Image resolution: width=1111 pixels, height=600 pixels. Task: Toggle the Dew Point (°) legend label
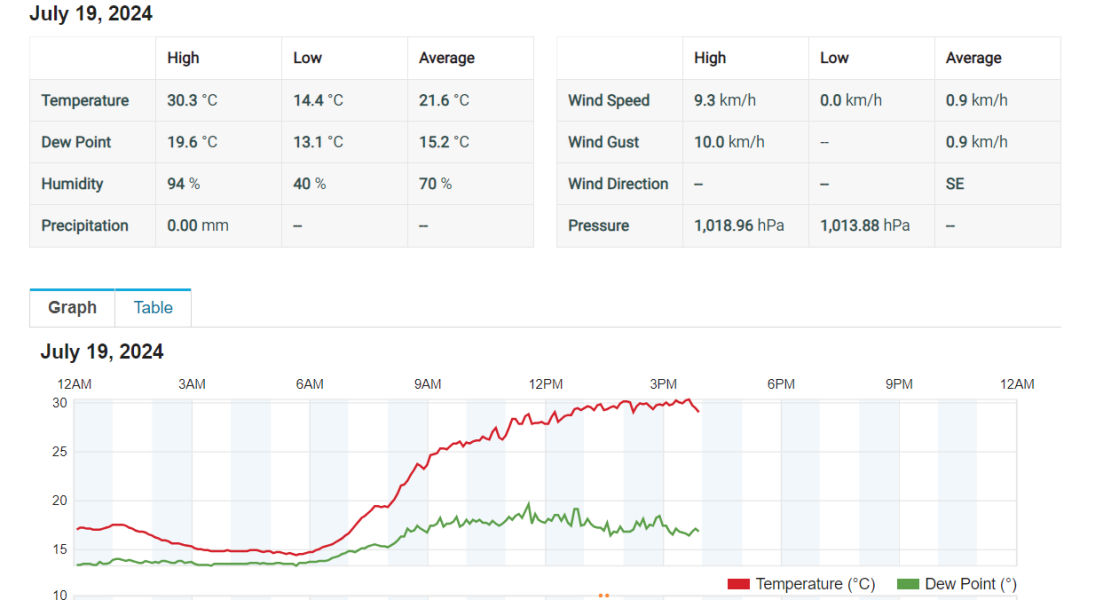tap(970, 584)
